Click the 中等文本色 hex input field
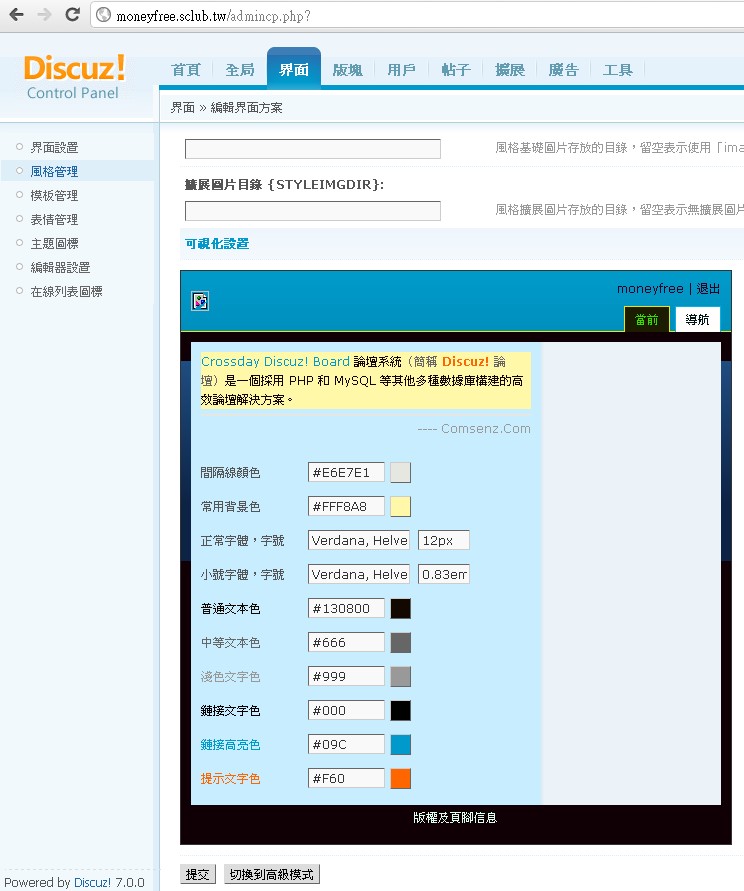The height and width of the screenshot is (891, 744). tap(346, 643)
